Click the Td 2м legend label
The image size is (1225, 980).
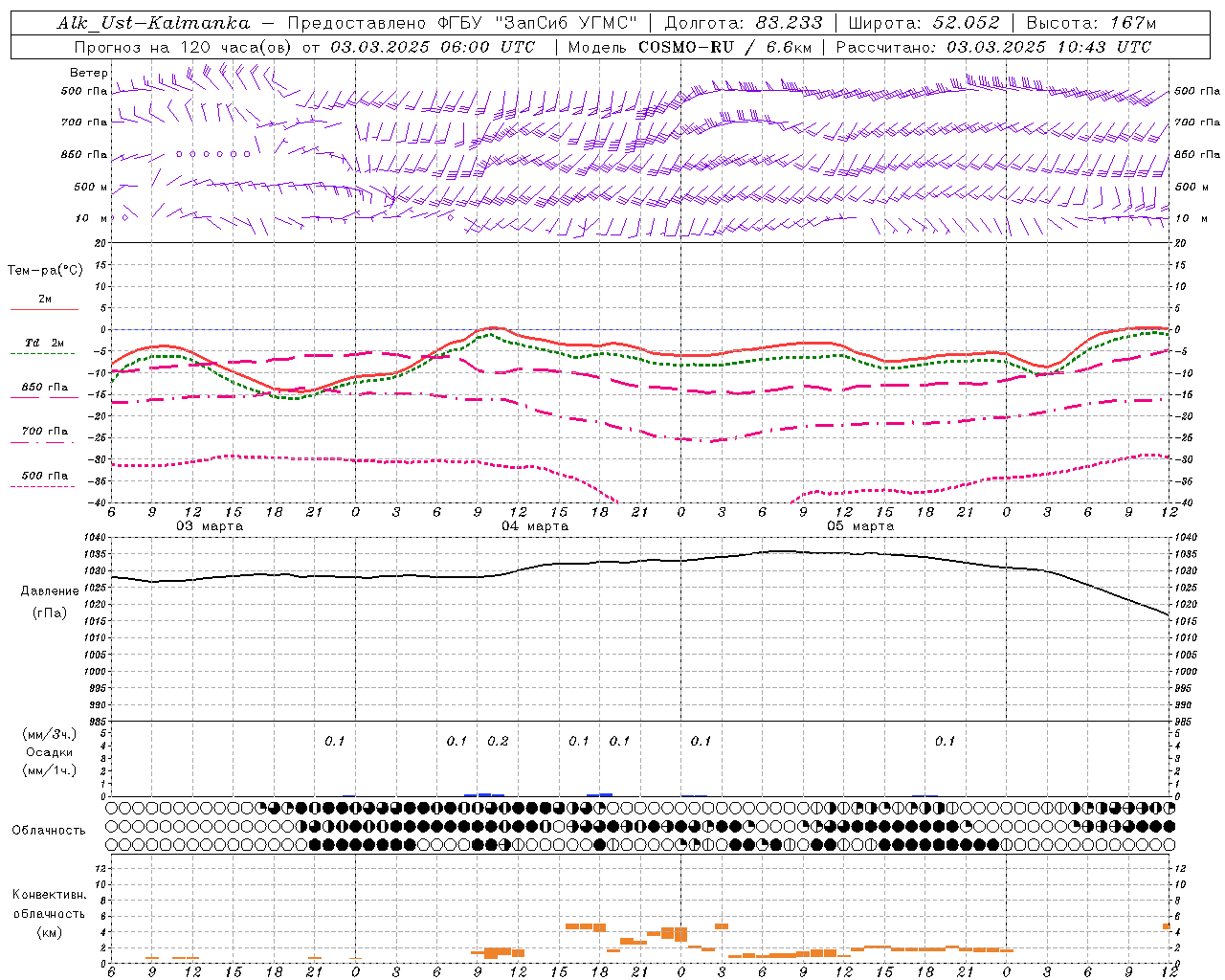click(x=45, y=343)
